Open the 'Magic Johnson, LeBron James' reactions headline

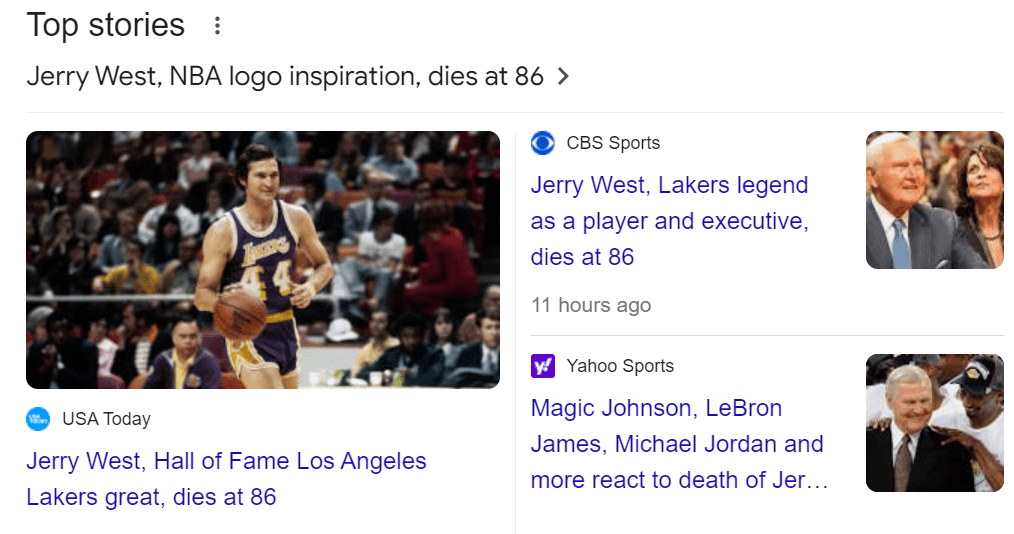click(x=677, y=444)
